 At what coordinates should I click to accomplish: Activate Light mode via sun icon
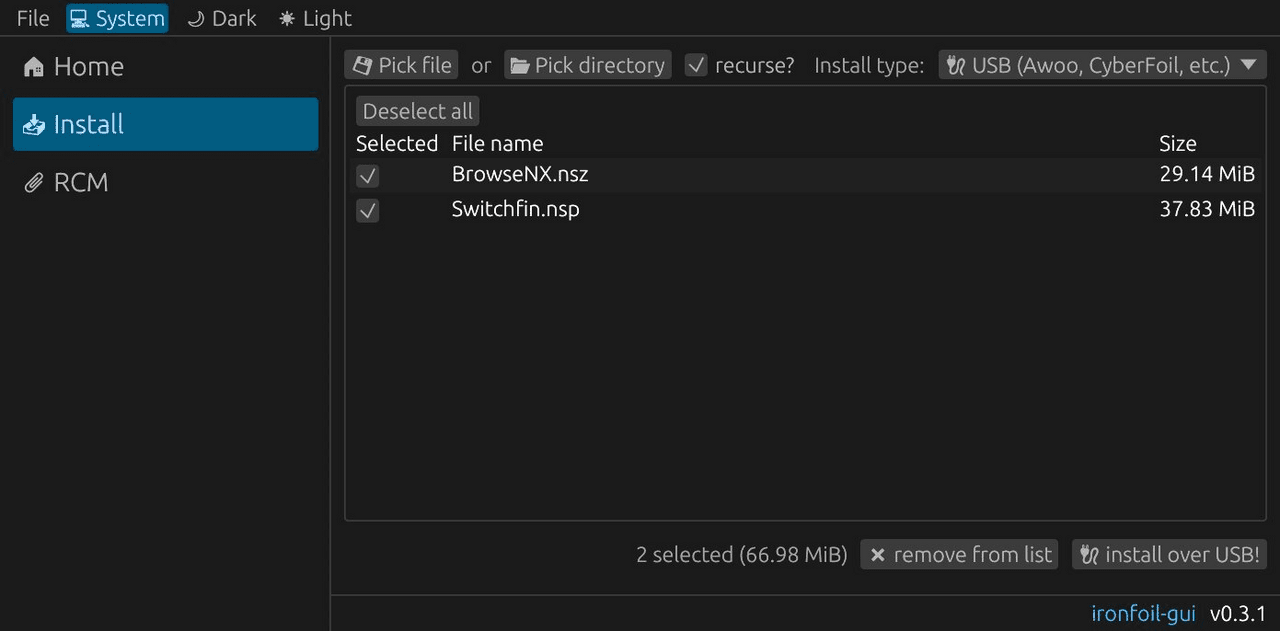(287, 19)
